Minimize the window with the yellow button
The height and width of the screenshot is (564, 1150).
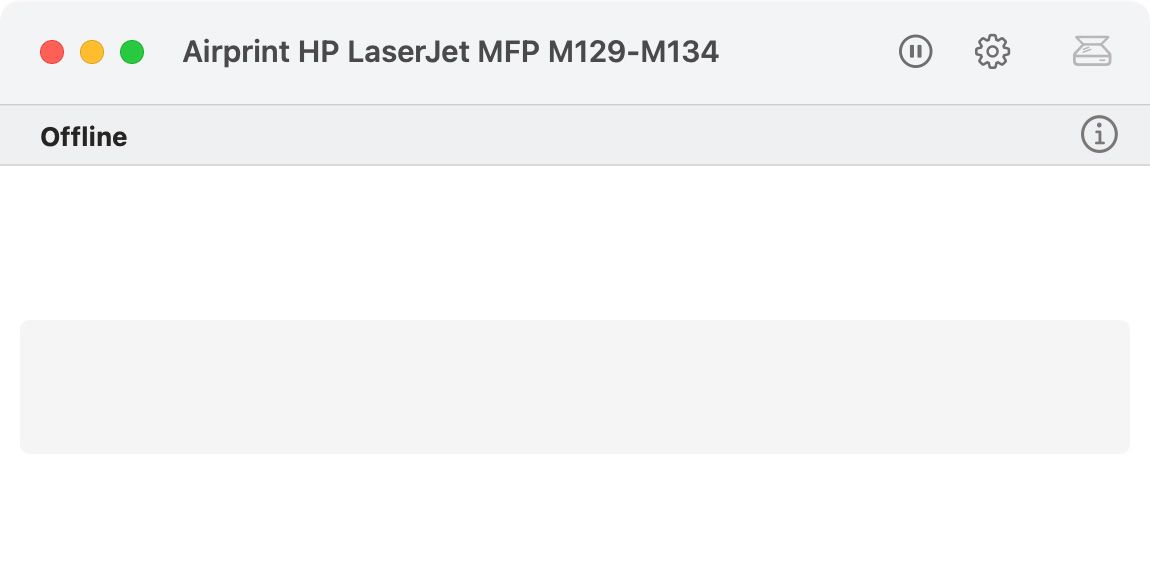tap(92, 52)
